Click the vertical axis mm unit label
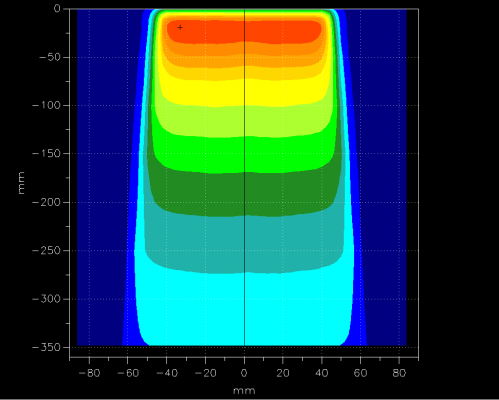The width and height of the screenshot is (499, 400). tap(21, 183)
